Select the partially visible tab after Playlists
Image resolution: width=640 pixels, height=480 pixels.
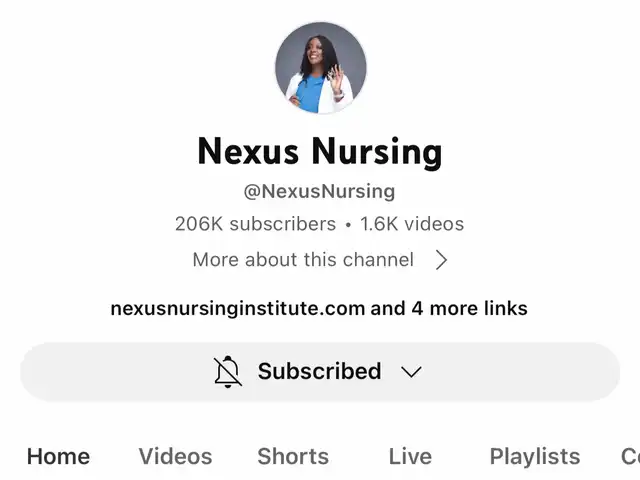(x=630, y=456)
